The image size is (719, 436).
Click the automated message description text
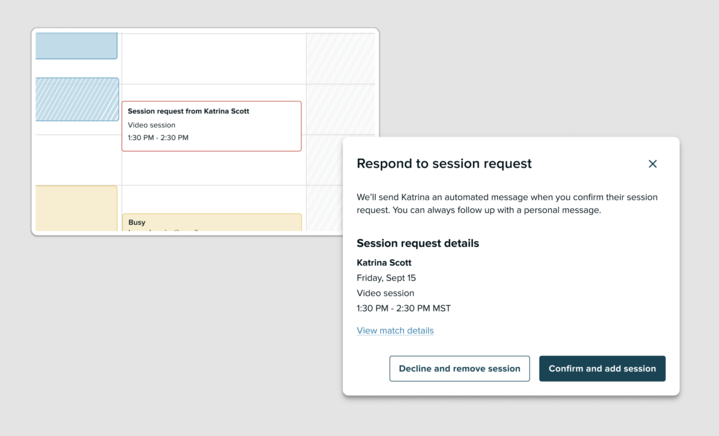507,203
